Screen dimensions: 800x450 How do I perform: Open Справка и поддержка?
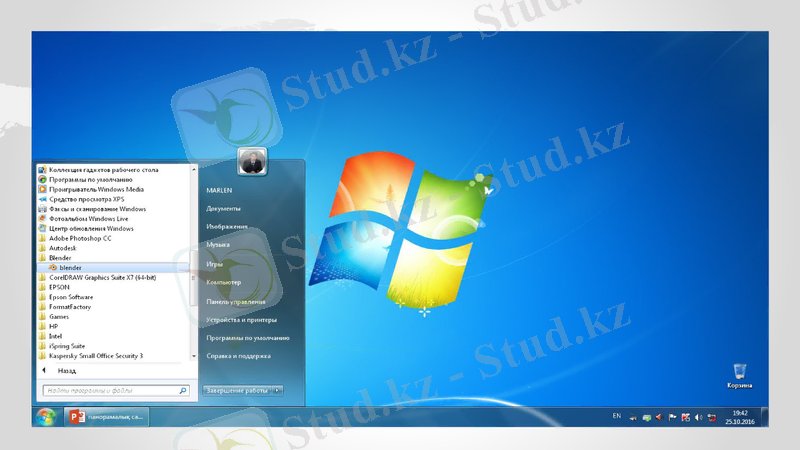238,356
